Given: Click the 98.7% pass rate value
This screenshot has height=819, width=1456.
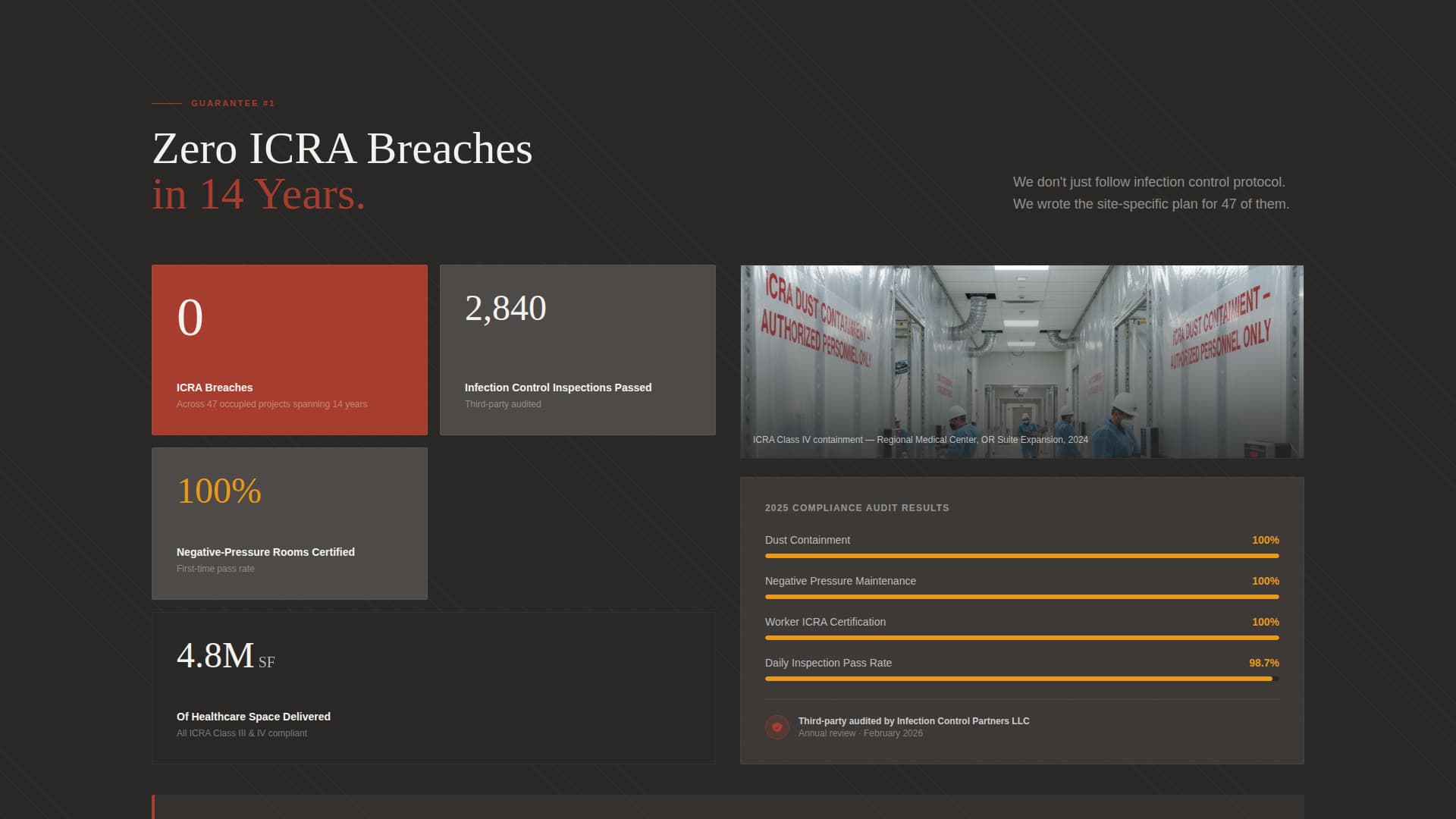Looking at the screenshot, I should coord(1264,663).
